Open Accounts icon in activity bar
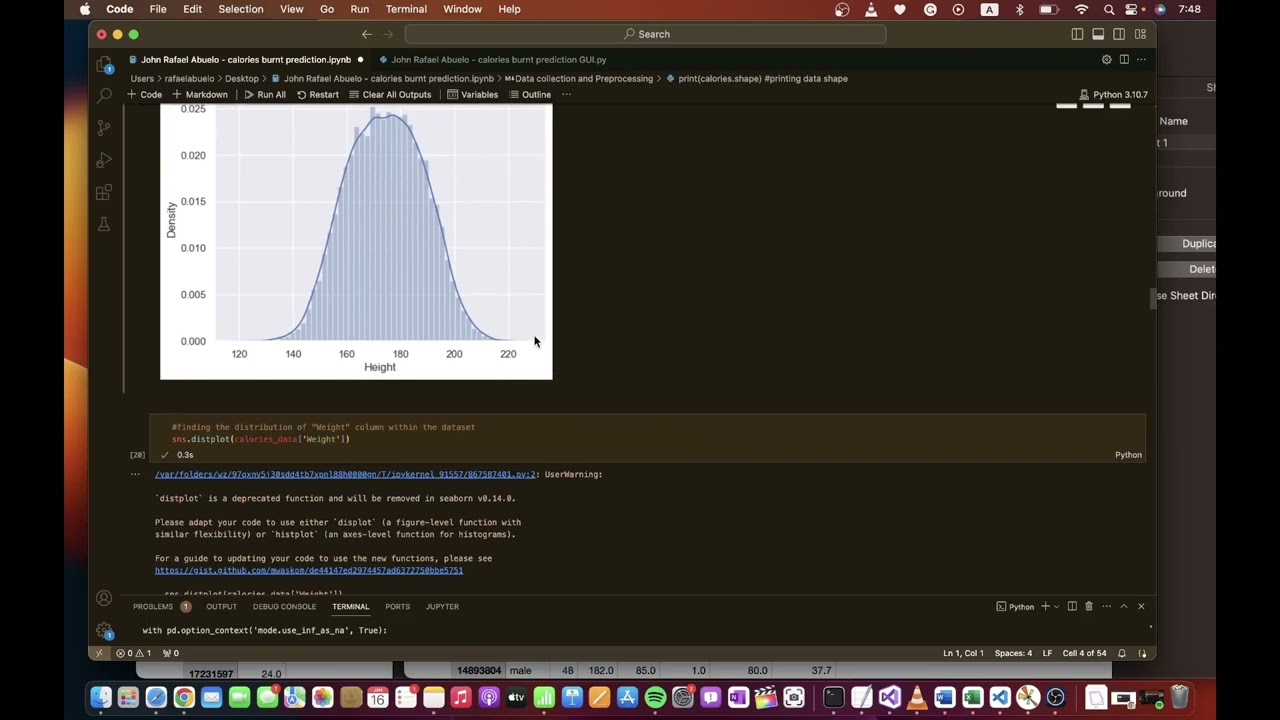1280x720 pixels. coord(104,599)
